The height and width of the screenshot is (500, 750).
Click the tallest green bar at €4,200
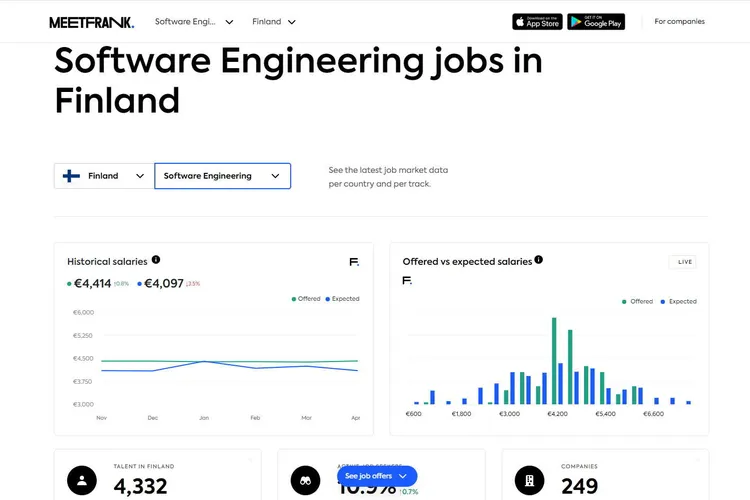554,360
